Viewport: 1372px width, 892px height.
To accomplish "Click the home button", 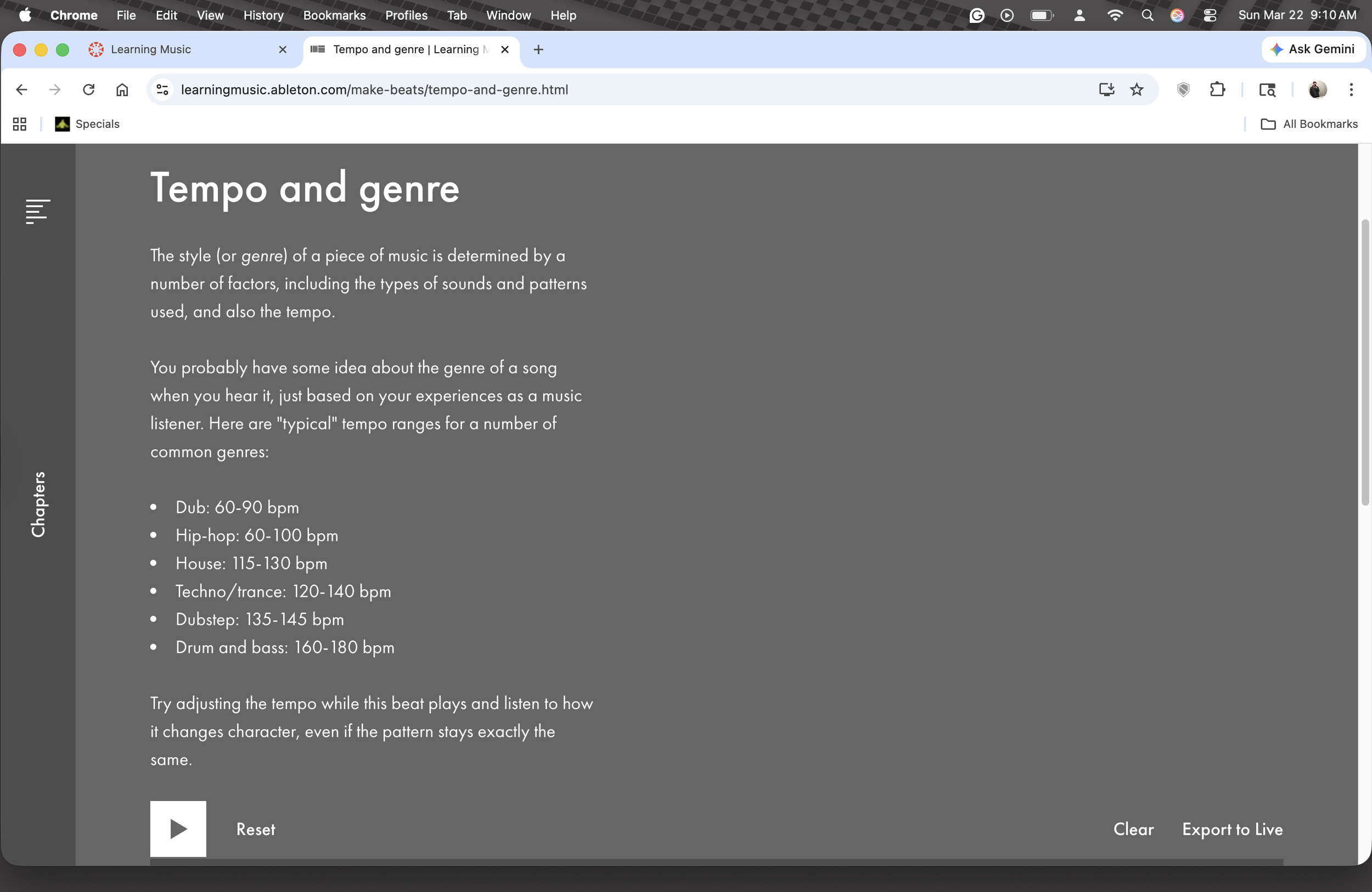I will [122, 90].
